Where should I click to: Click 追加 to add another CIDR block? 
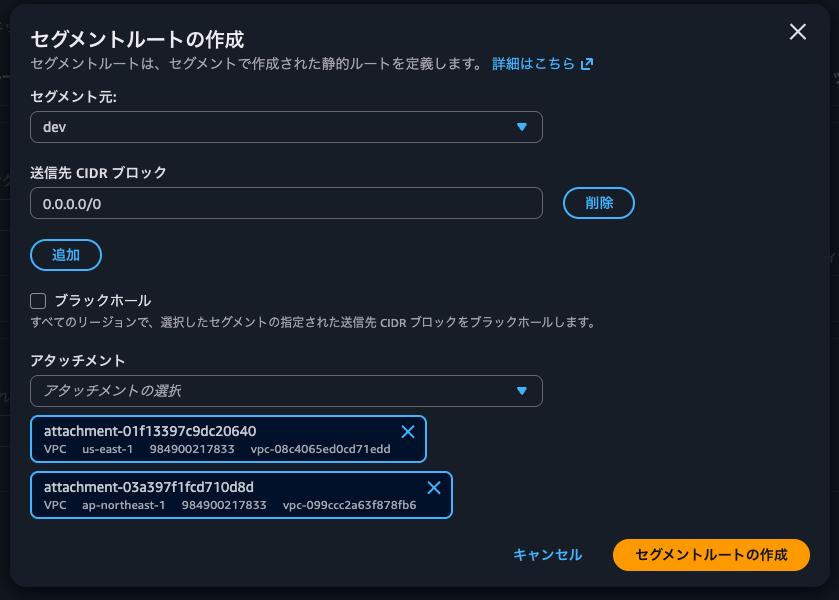65,255
